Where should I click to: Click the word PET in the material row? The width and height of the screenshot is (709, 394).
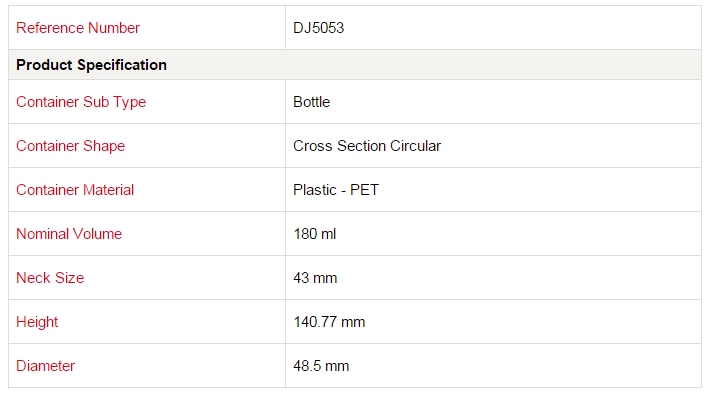pos(364,190)
